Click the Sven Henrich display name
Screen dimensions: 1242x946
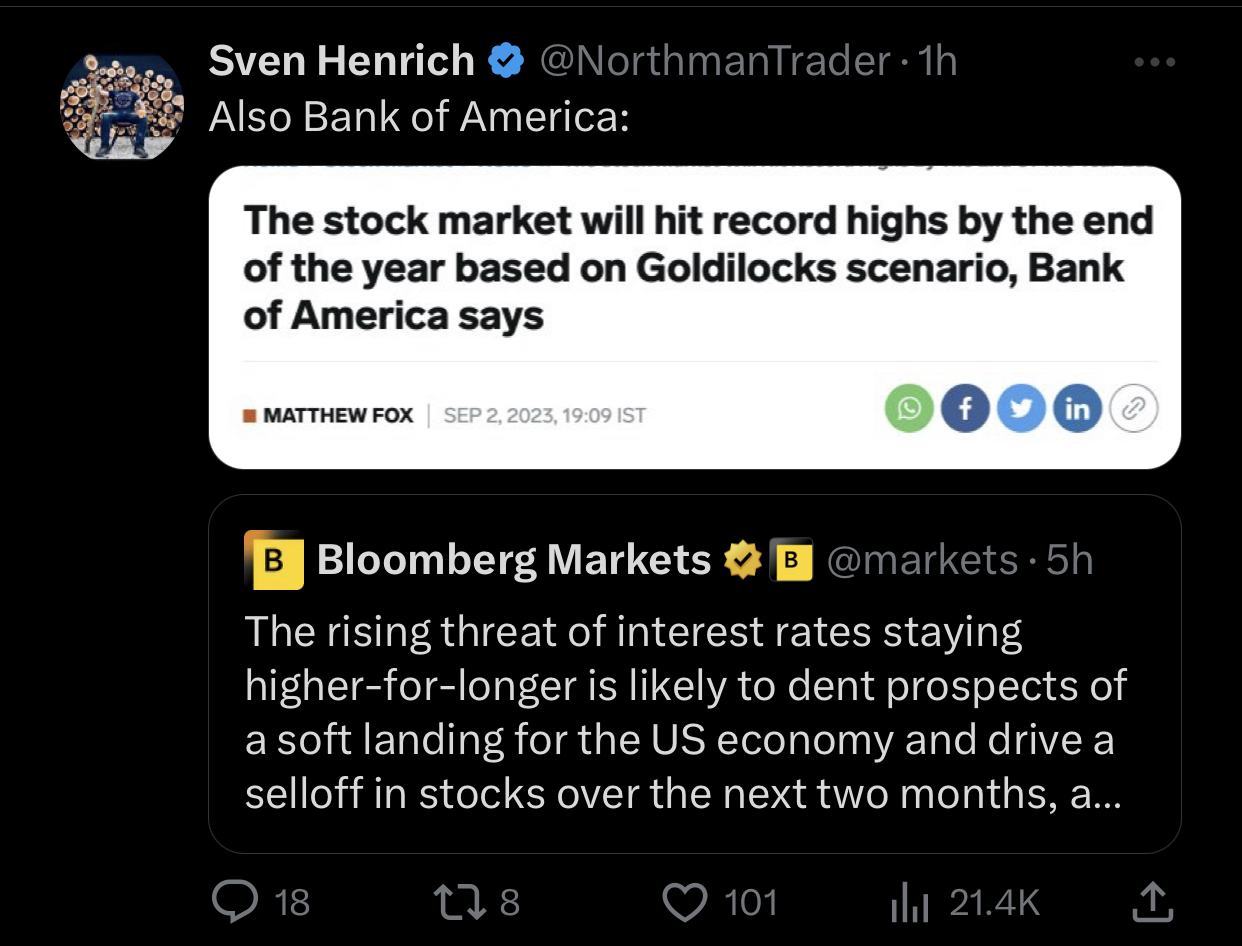pyautogui.click(x=341, y=62)
